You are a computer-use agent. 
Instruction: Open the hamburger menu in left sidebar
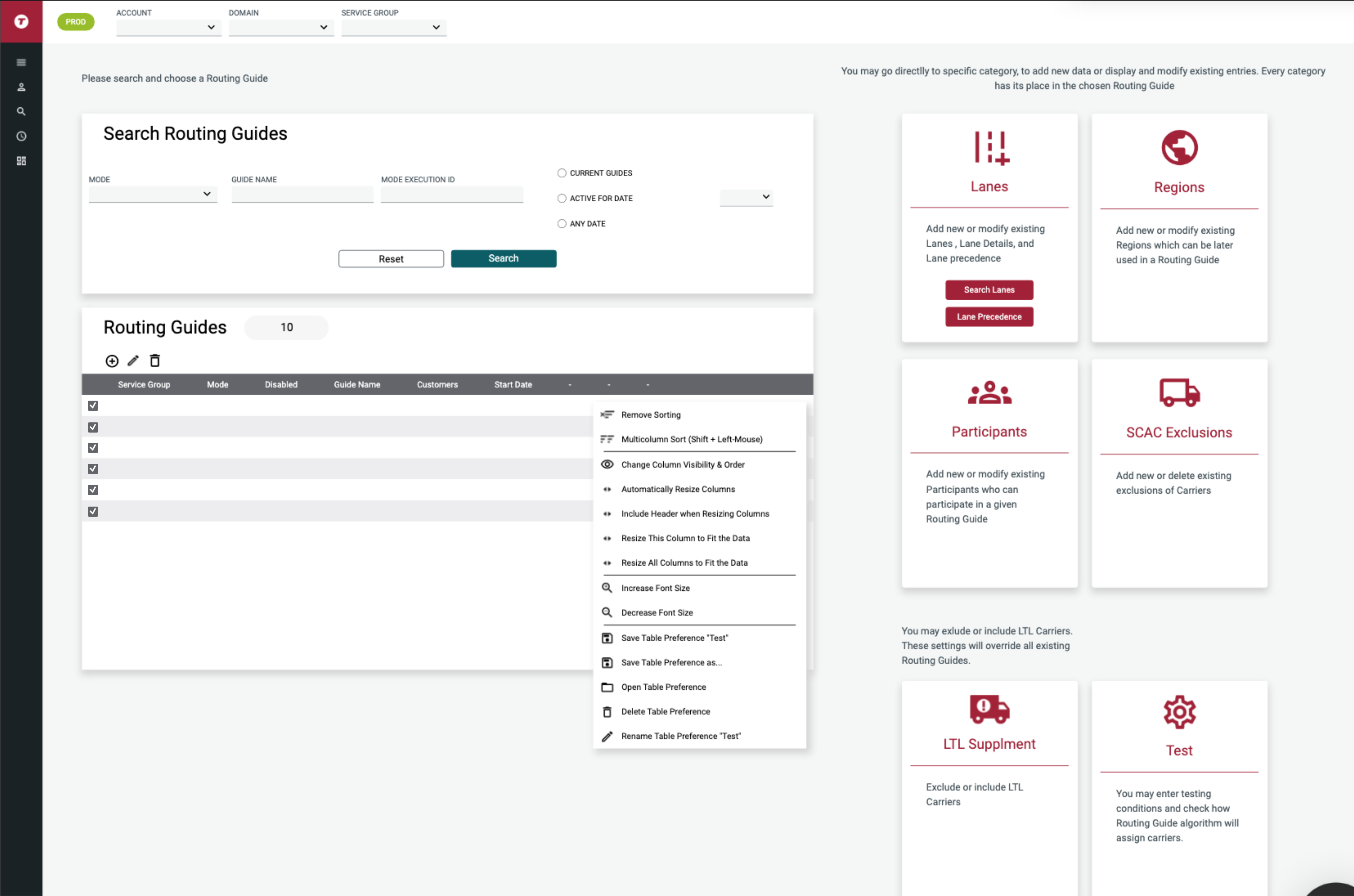pyautogui.click(x=21, y=62)
